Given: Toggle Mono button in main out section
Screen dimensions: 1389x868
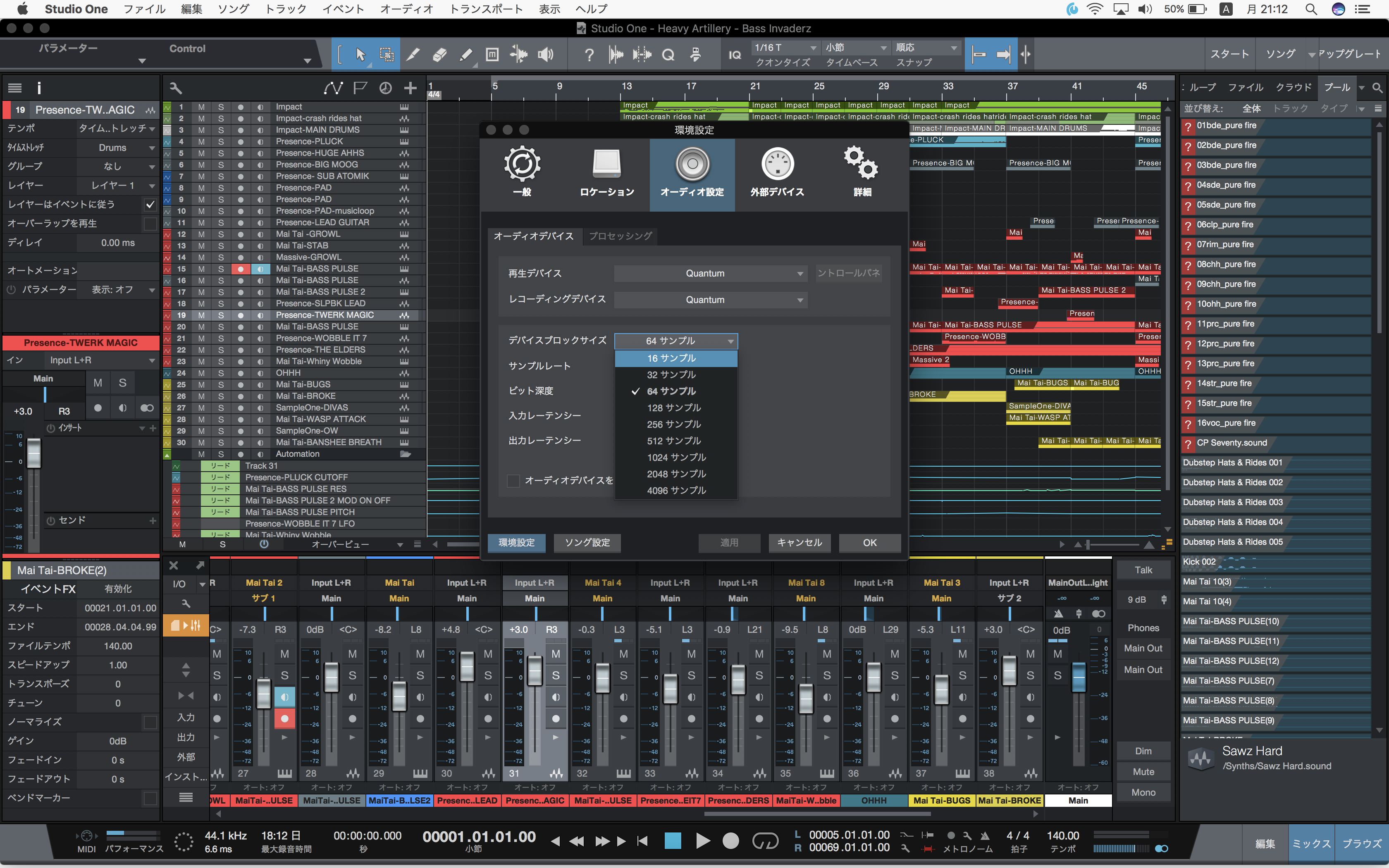Looking at the screenshot, I should pyautogui.click(x=1143, y=792).
